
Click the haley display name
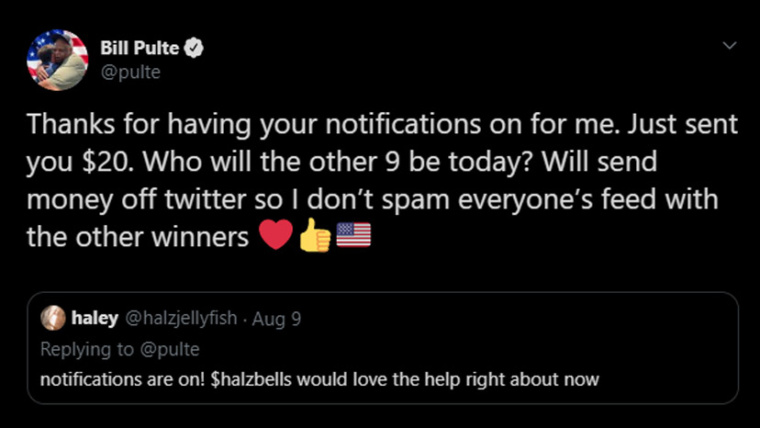click(93, 319)
